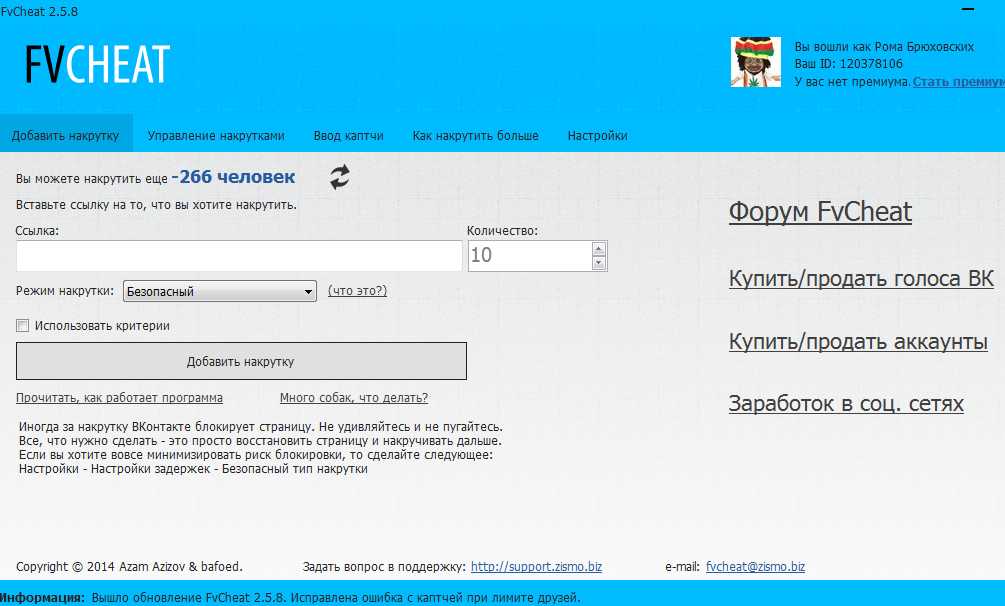The image size is (1005, 606).
Task: Click the Ваш ID: 120378106 text
Action: pos(849,63)
